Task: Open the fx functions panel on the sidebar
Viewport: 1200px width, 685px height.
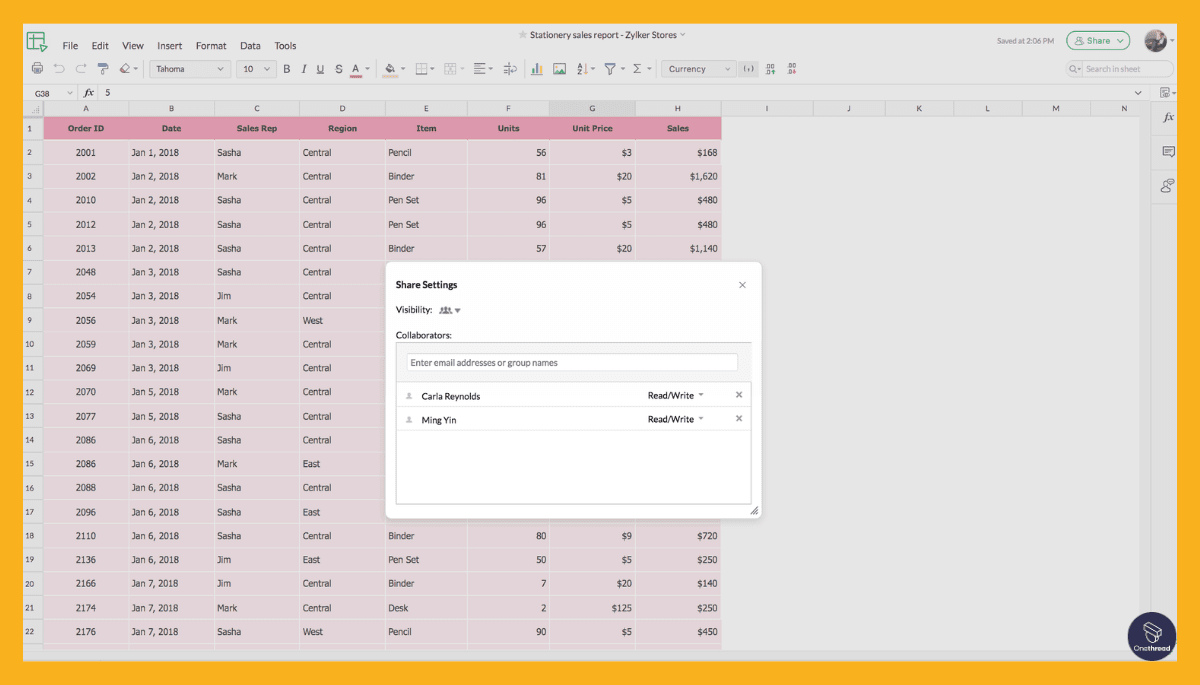Action: [1164, 117]
